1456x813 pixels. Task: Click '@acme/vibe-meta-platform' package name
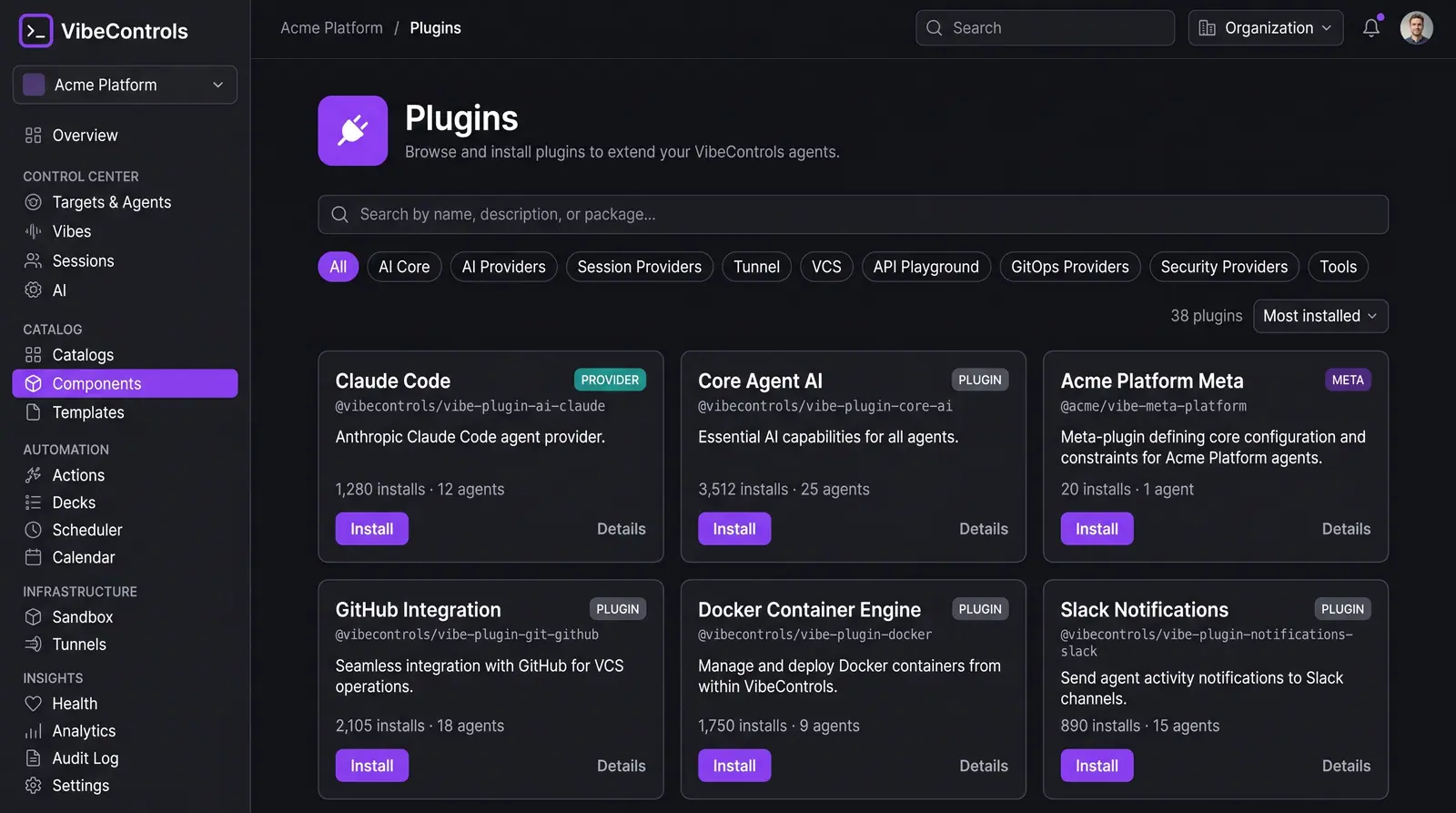click(x=1153, y=406)
